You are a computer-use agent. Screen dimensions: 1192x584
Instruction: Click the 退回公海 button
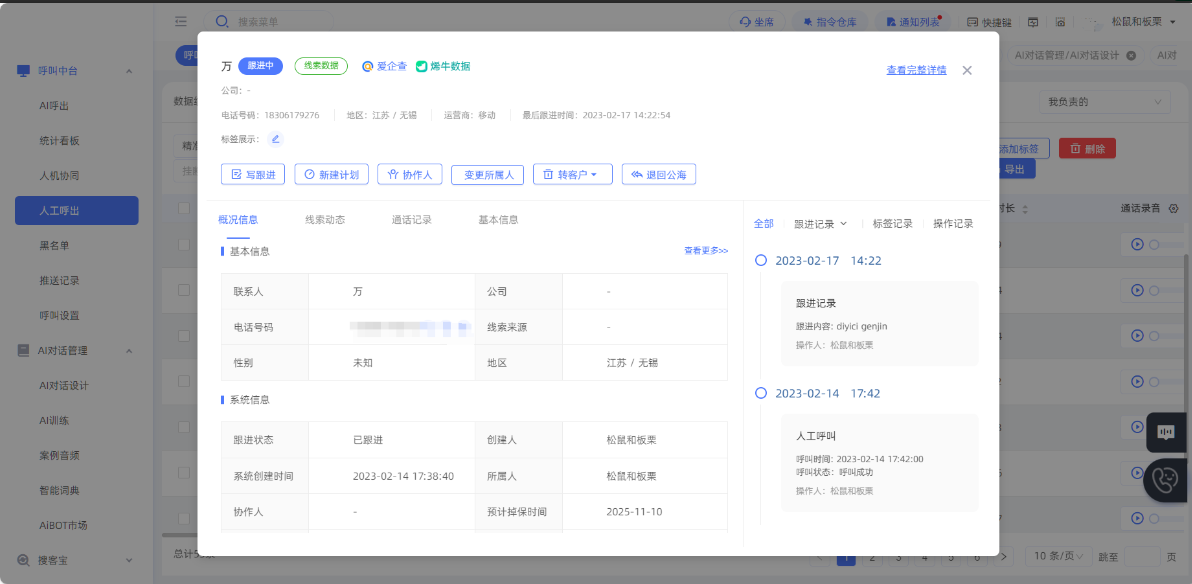point(658,174)
